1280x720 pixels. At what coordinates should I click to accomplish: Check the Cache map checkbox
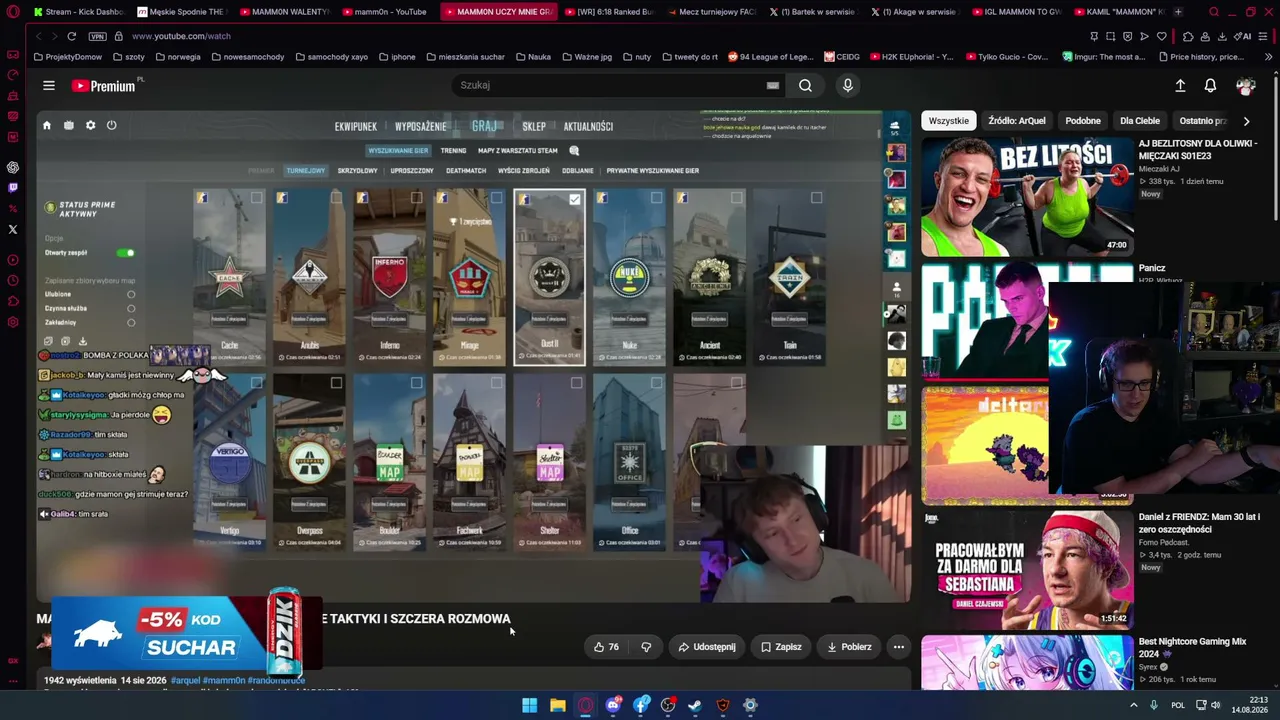[x=257, y=198]
